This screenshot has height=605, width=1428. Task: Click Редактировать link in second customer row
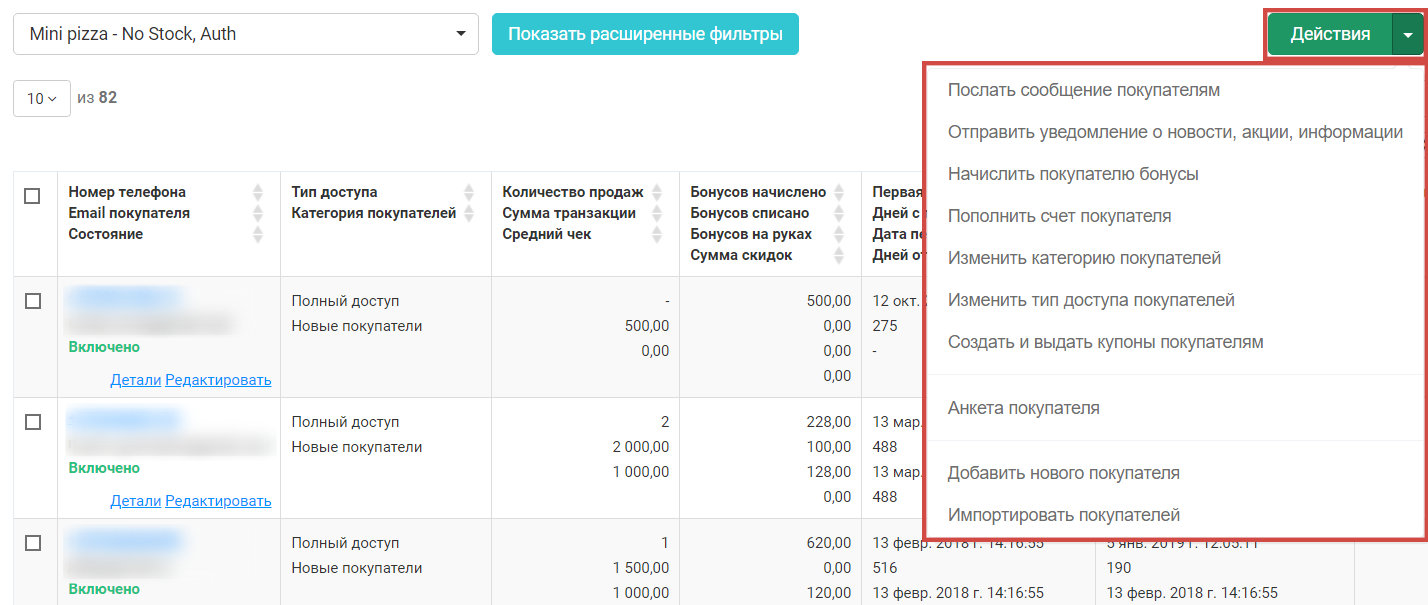218,501
